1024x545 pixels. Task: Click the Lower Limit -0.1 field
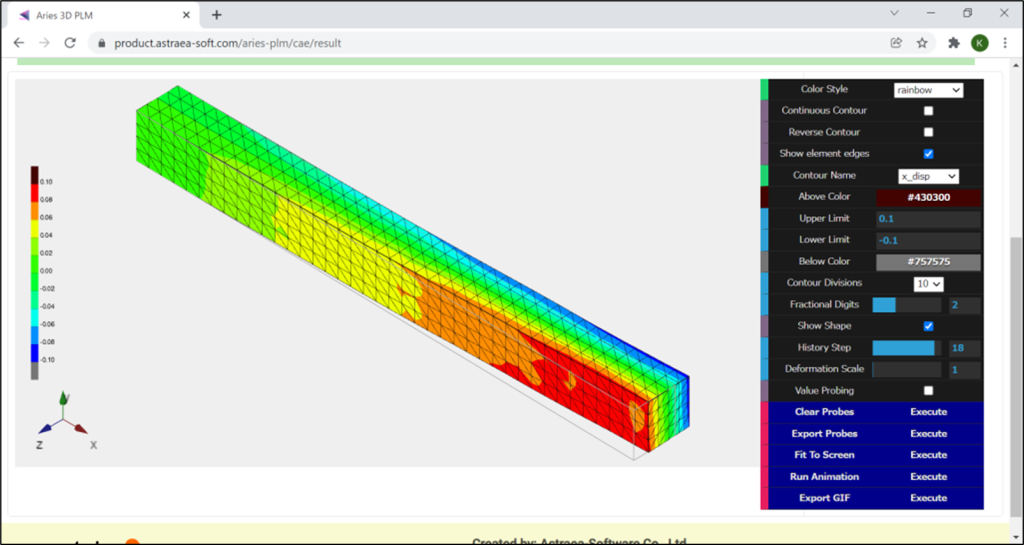(928, 240)
